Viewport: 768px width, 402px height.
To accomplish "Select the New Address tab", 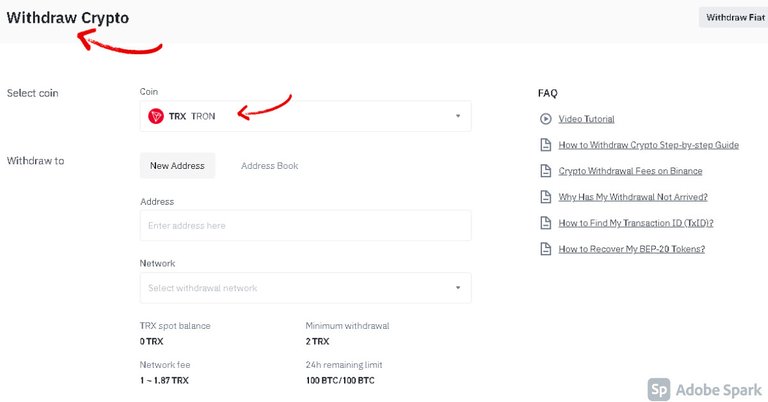I will [177, 166].
